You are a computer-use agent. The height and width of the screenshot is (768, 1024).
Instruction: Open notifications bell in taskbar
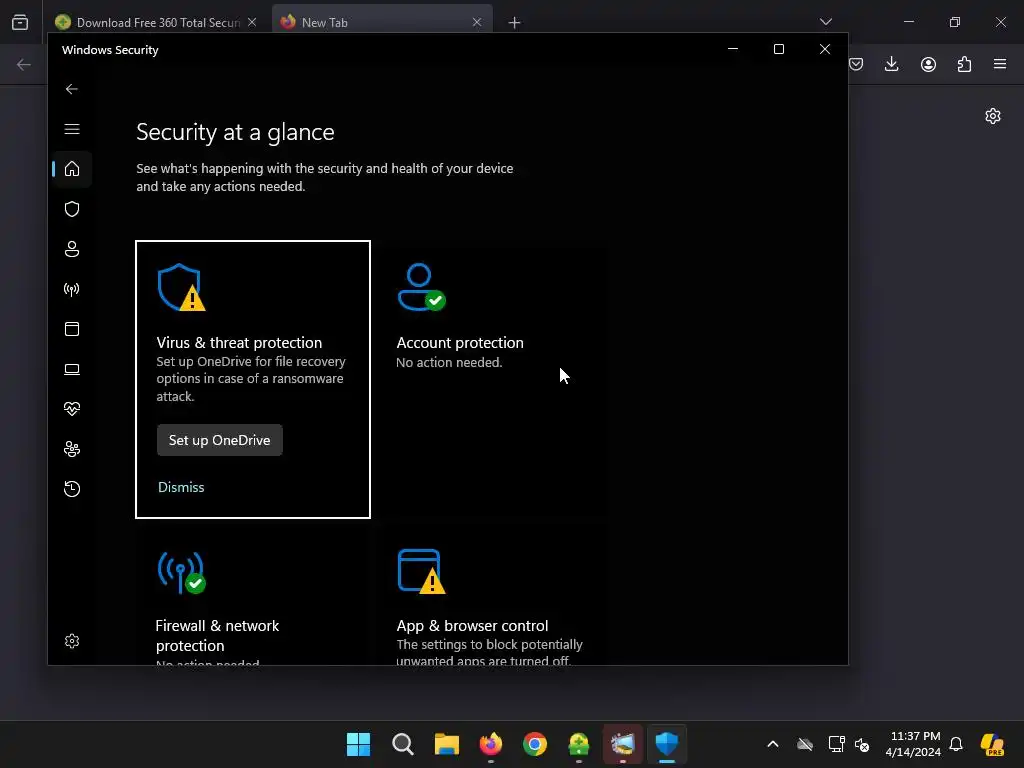tap(956, 744)
